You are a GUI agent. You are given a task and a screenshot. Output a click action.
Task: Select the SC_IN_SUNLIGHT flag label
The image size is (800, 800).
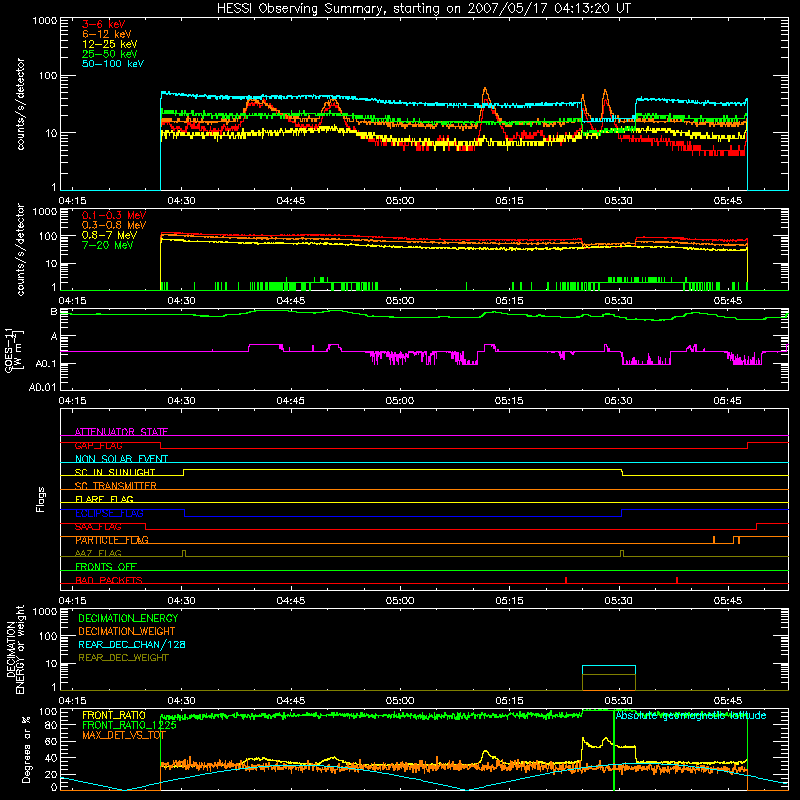pyautogui.click(x=115, y=472)
